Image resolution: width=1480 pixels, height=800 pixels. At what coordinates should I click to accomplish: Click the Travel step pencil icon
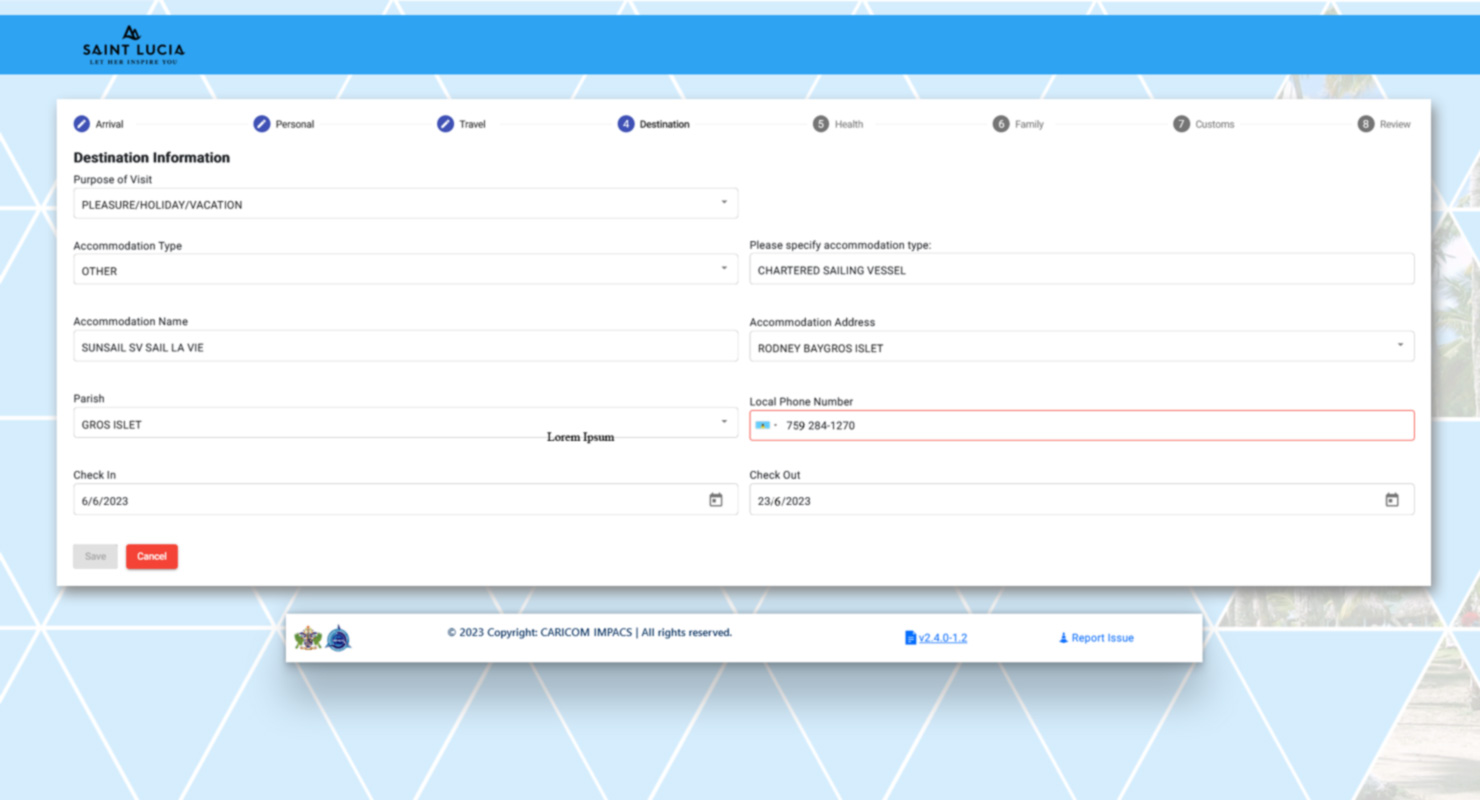click(445, 124)
